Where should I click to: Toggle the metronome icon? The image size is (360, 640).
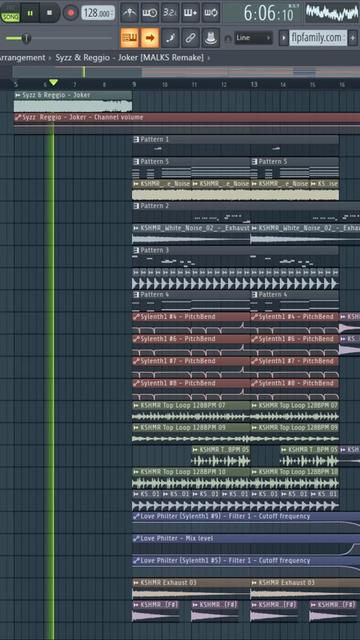point(130,13)
